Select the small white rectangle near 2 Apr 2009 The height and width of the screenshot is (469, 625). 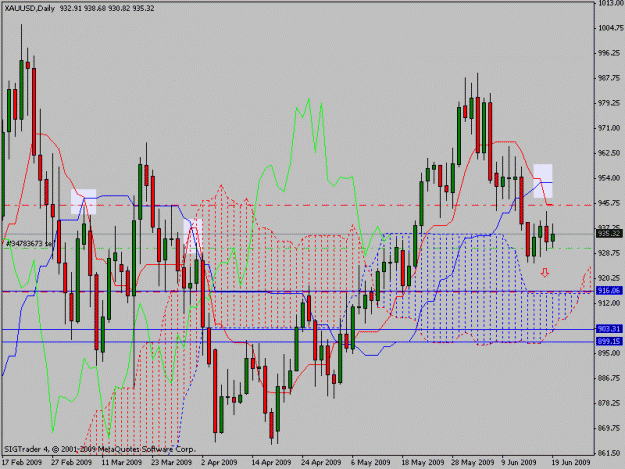193,236
